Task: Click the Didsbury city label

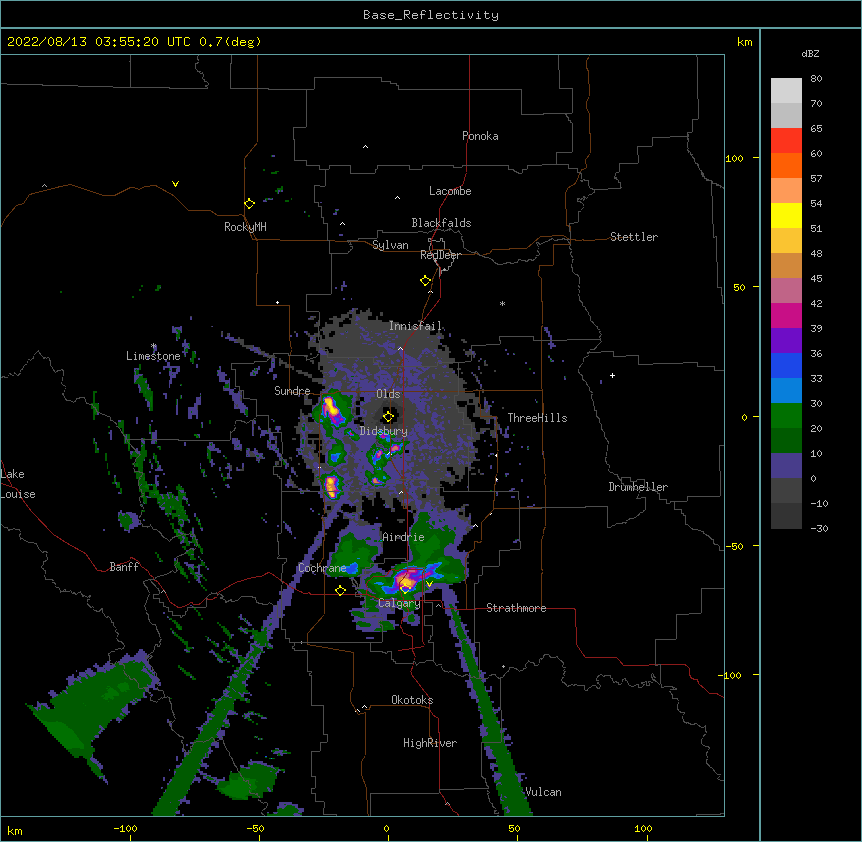Action: coord(384,431)
